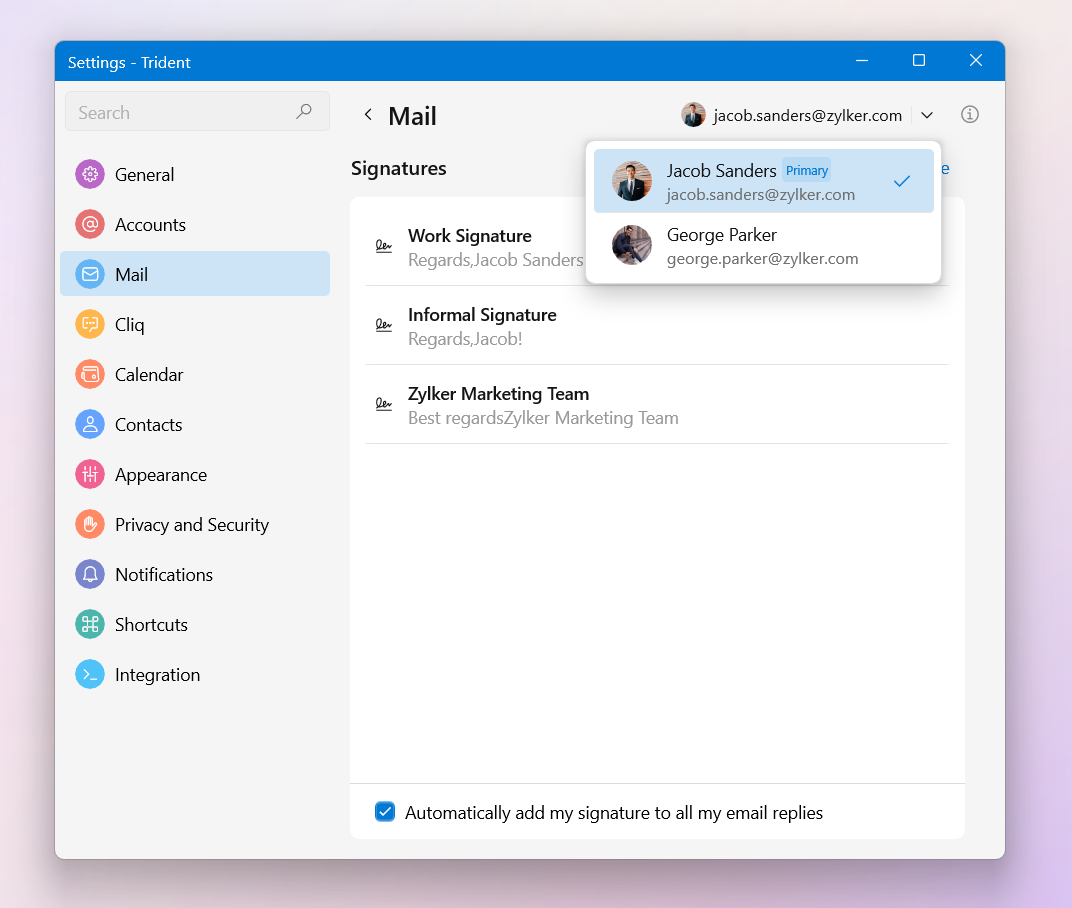Collapse the account dropdown chevron
Viewport: 1072px width, 908px height.
(x=927, y=115)
